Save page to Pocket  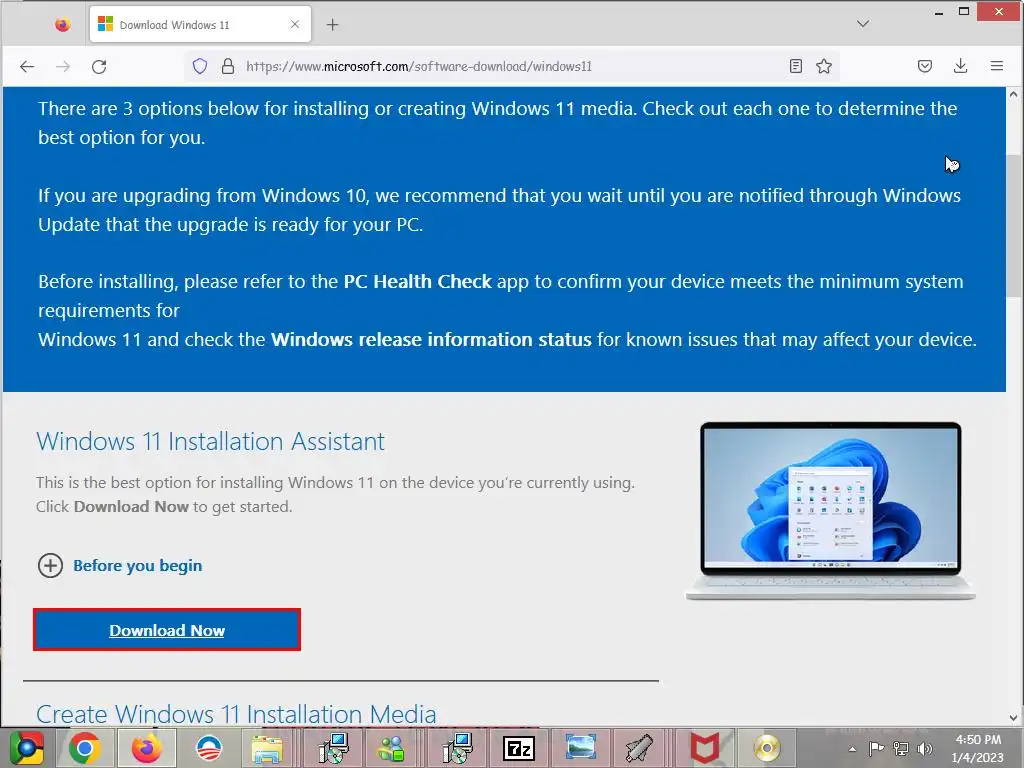(x=925, y=66)
